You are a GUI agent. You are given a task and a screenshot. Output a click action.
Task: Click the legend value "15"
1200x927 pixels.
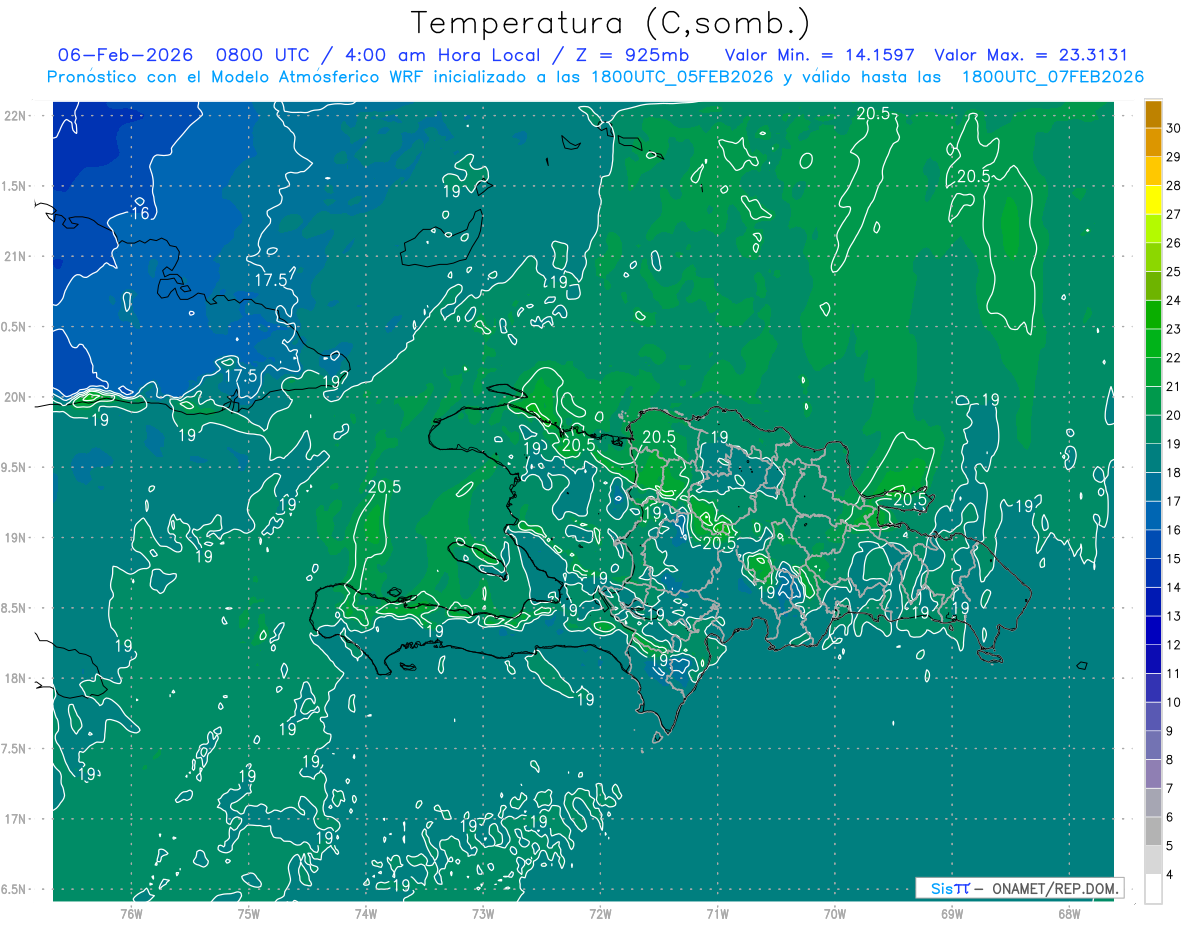point(1173,559)
